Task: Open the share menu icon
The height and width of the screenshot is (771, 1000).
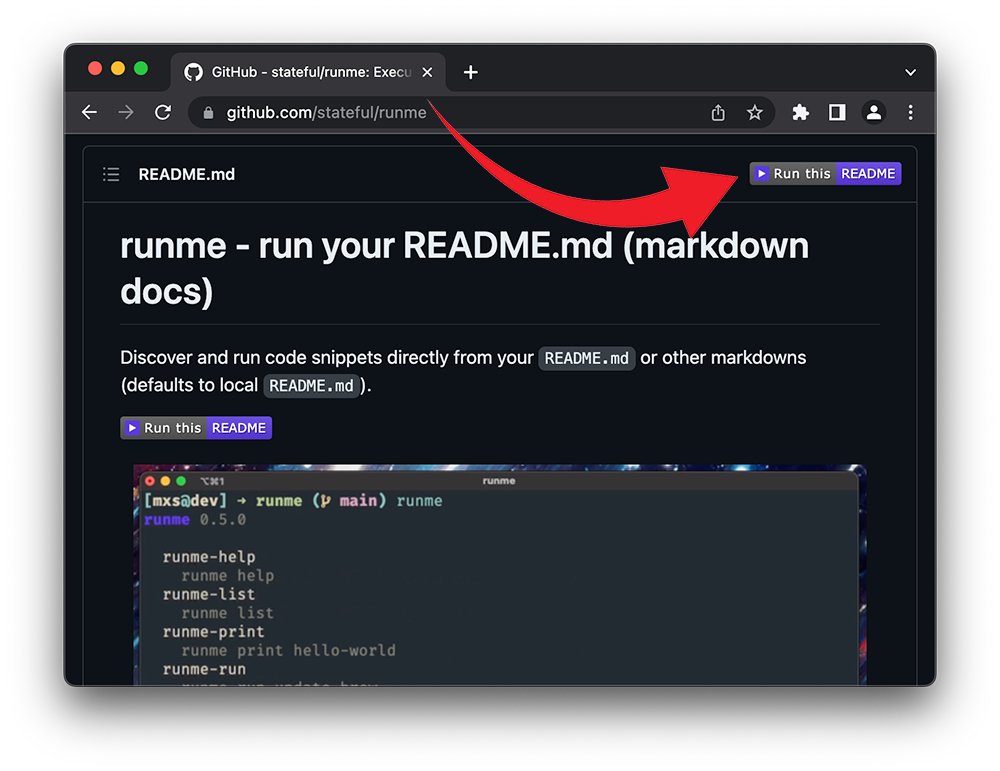Action: 717,112
